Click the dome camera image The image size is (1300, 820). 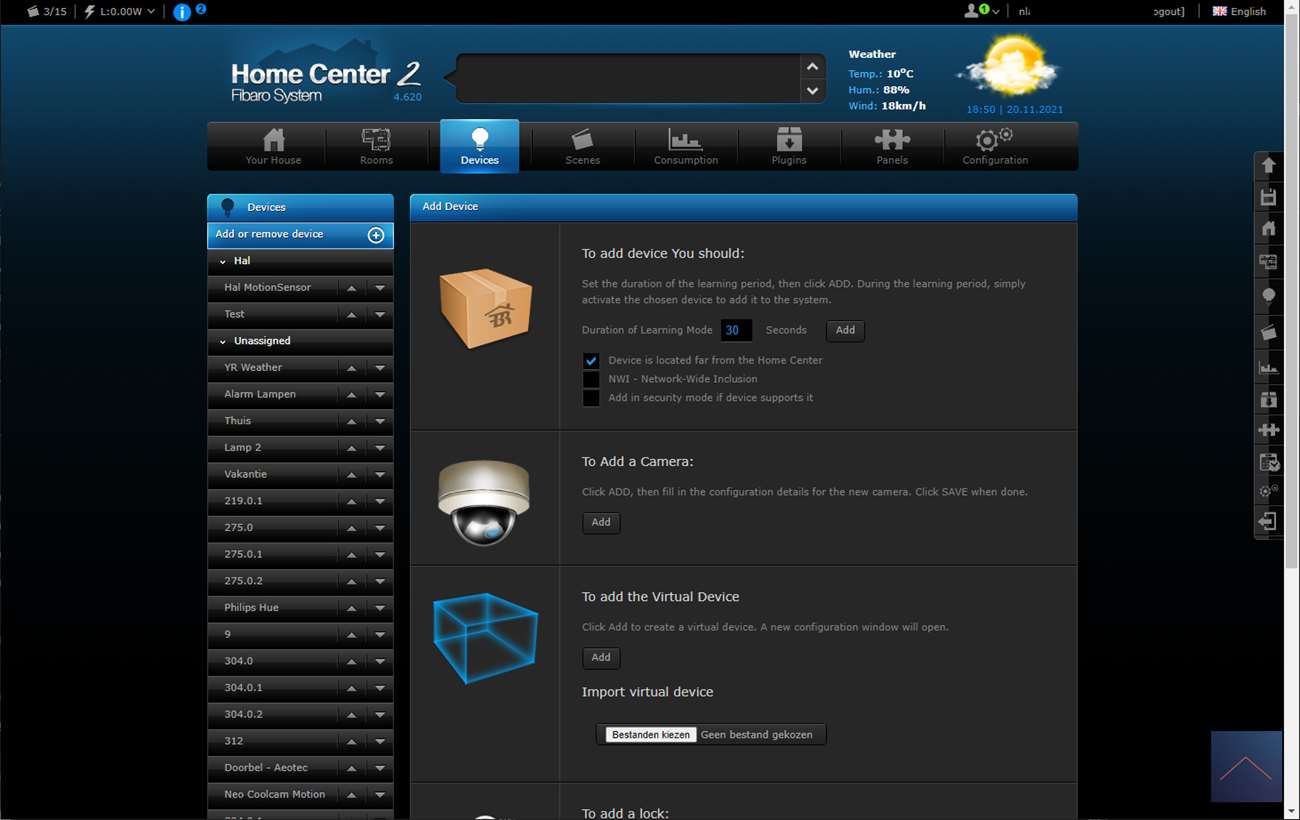click(484, 502)
